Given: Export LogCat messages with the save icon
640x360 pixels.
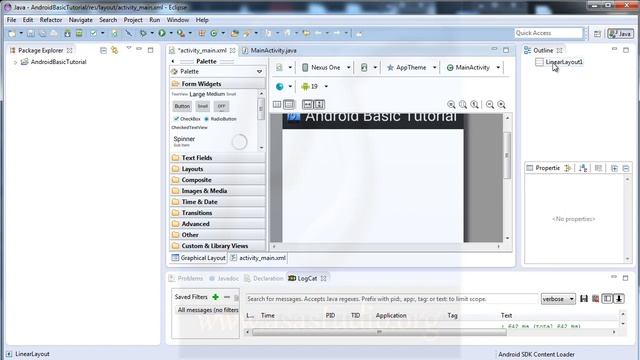Looking at the screenshot, I should pos(584,299).
